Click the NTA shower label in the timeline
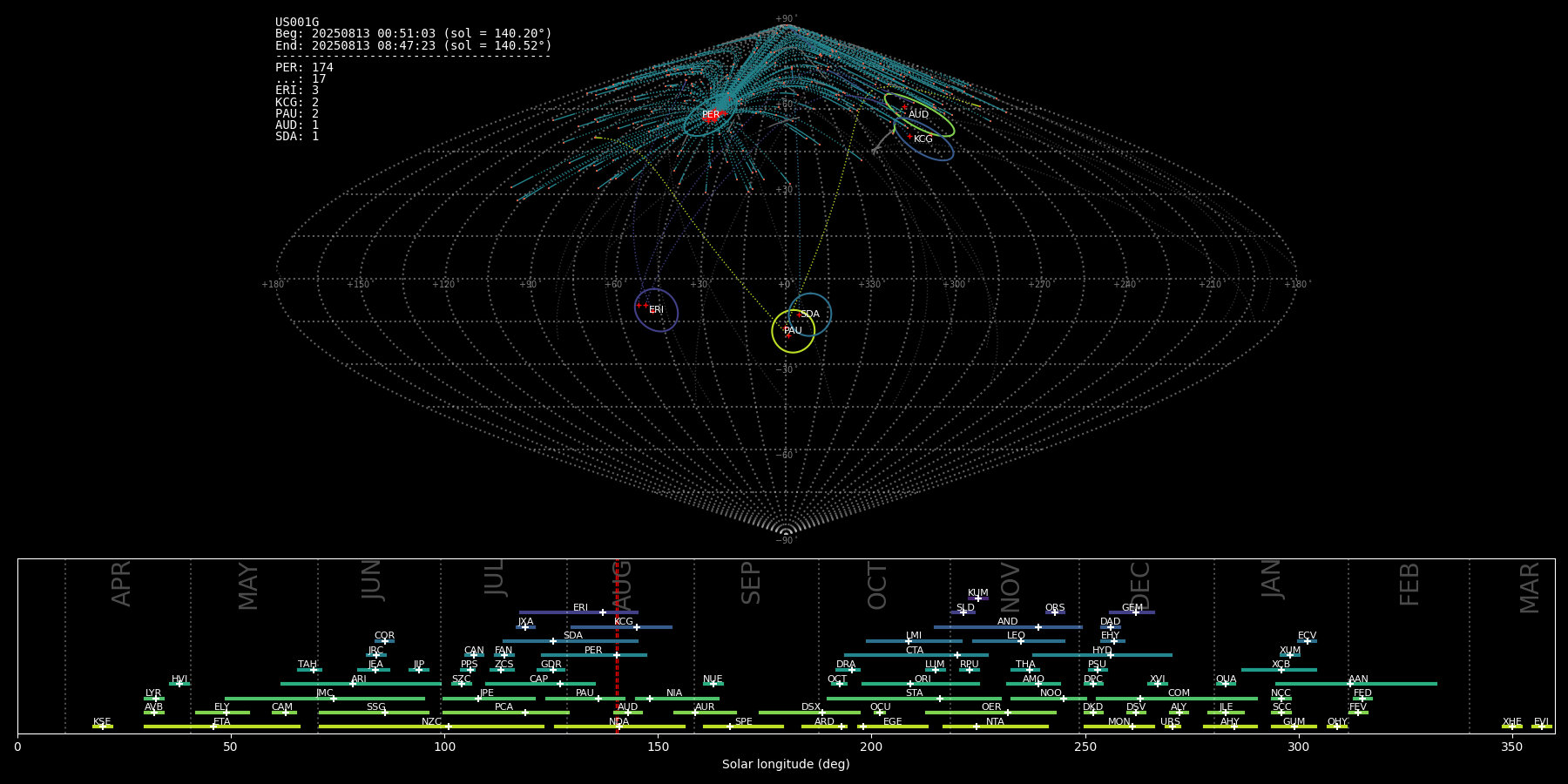Screen dimensions: 1568x784 995,722
